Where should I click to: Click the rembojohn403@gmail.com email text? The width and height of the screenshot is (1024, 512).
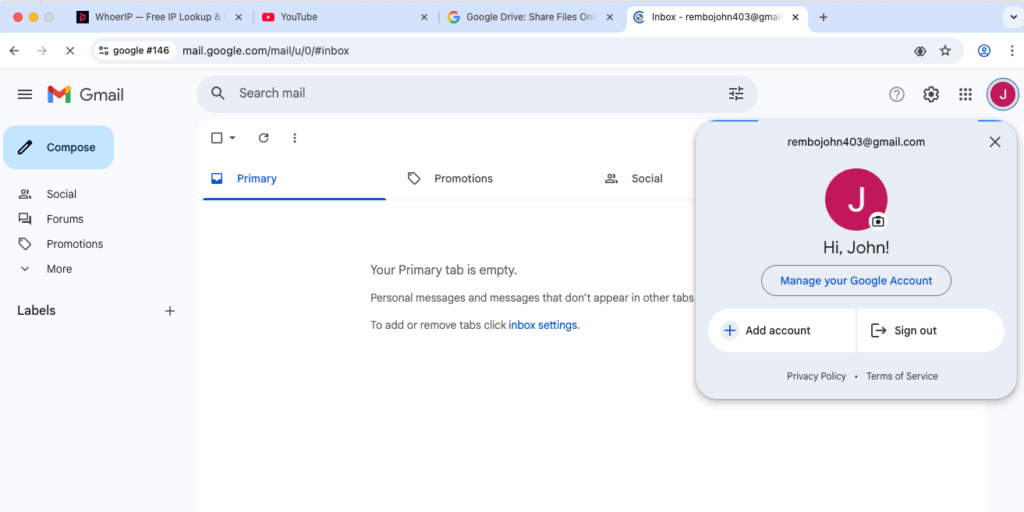click(856, 142)
